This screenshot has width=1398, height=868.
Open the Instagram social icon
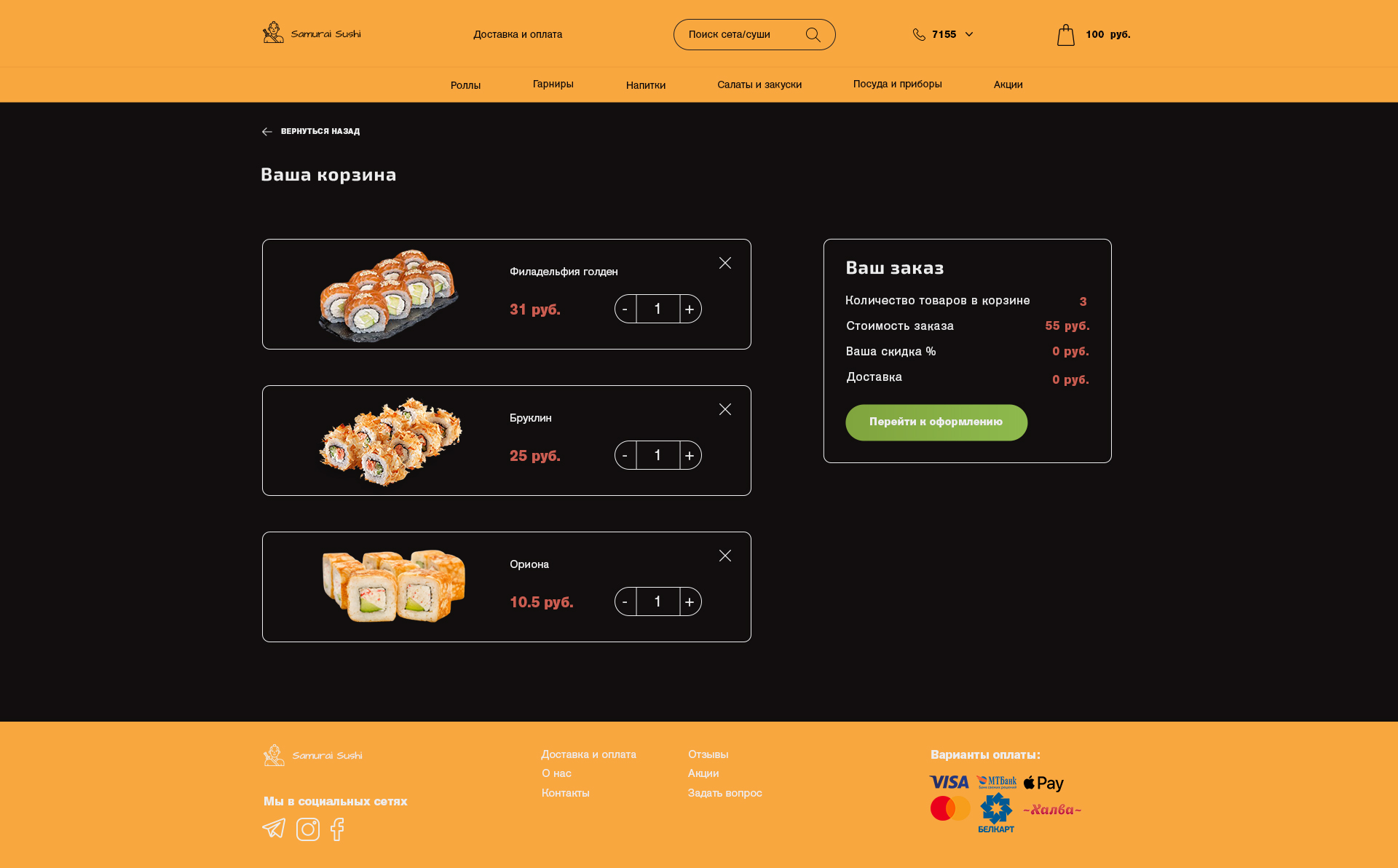(308, 829)
